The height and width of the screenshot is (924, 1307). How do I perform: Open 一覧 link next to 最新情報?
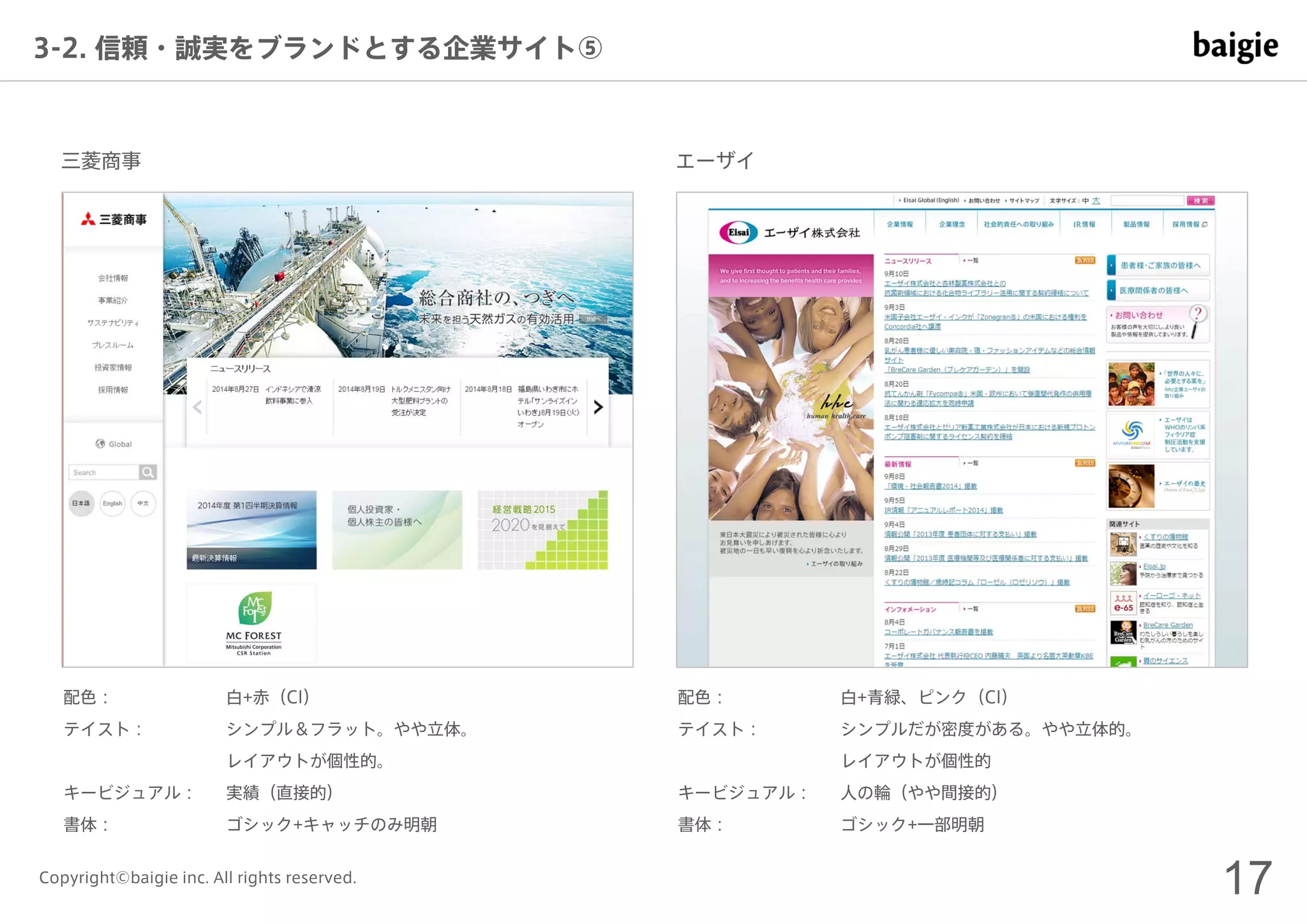point(971,463)
